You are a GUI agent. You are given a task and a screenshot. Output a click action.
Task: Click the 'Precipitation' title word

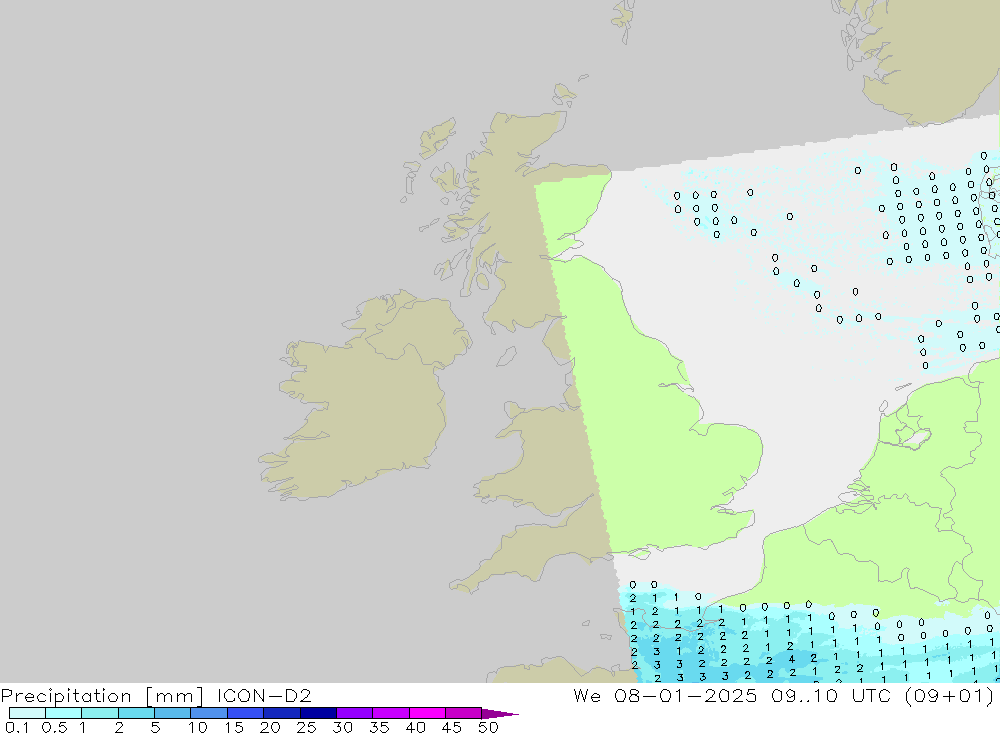click(x=66, y=696)
